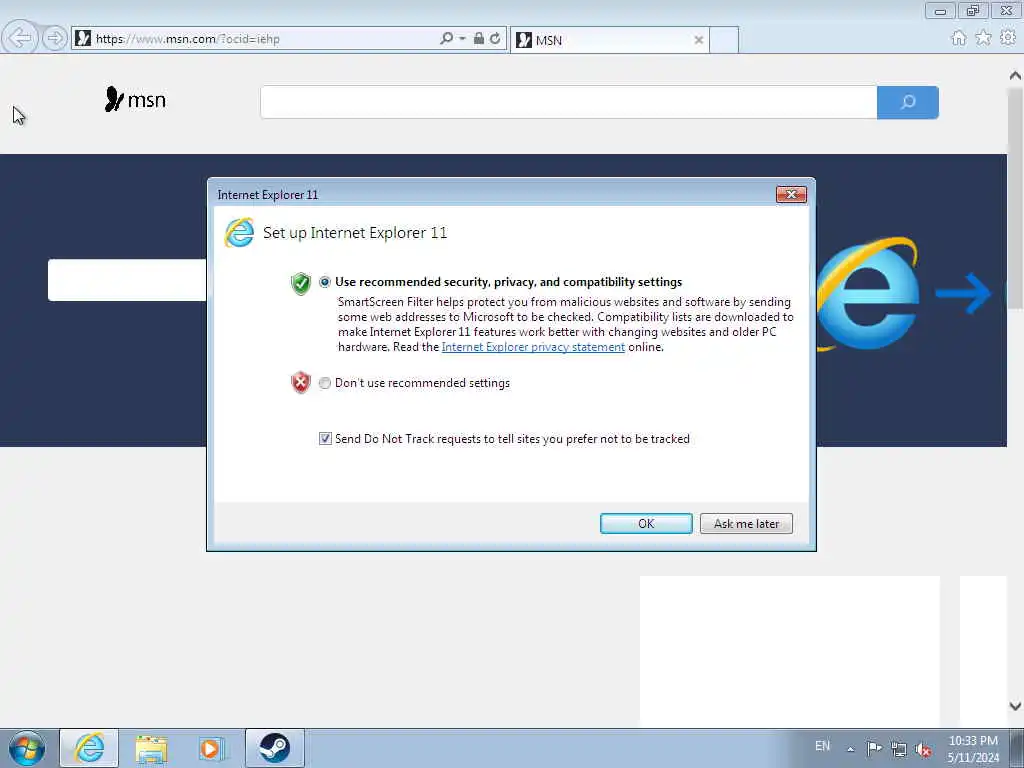The width and height of the screenshot is (1024, 768).
Task: Select the MSN browser tab
Action: (x=609, y=40)
